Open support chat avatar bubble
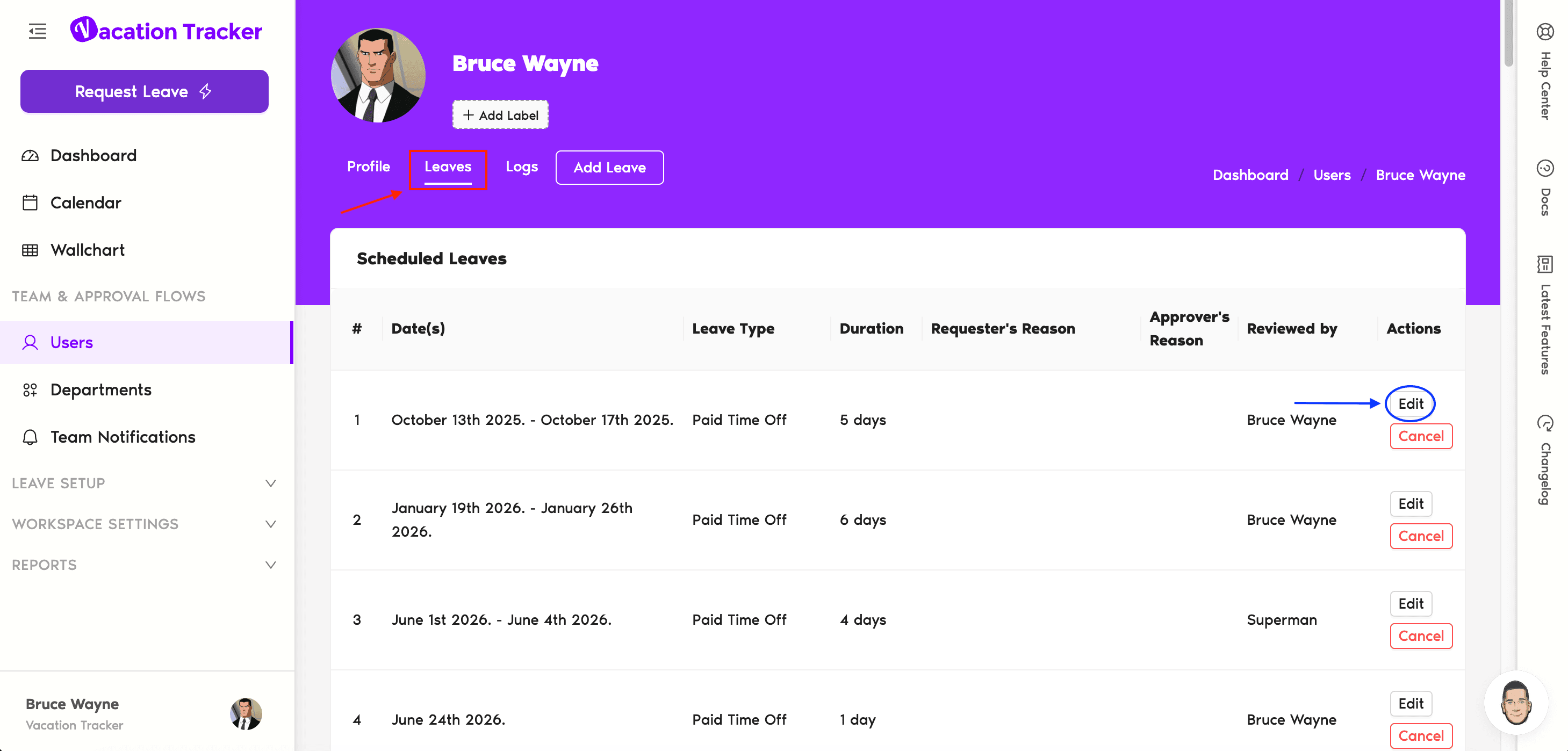This screenshot has width=1568, height=751. tap(1515, 703)
